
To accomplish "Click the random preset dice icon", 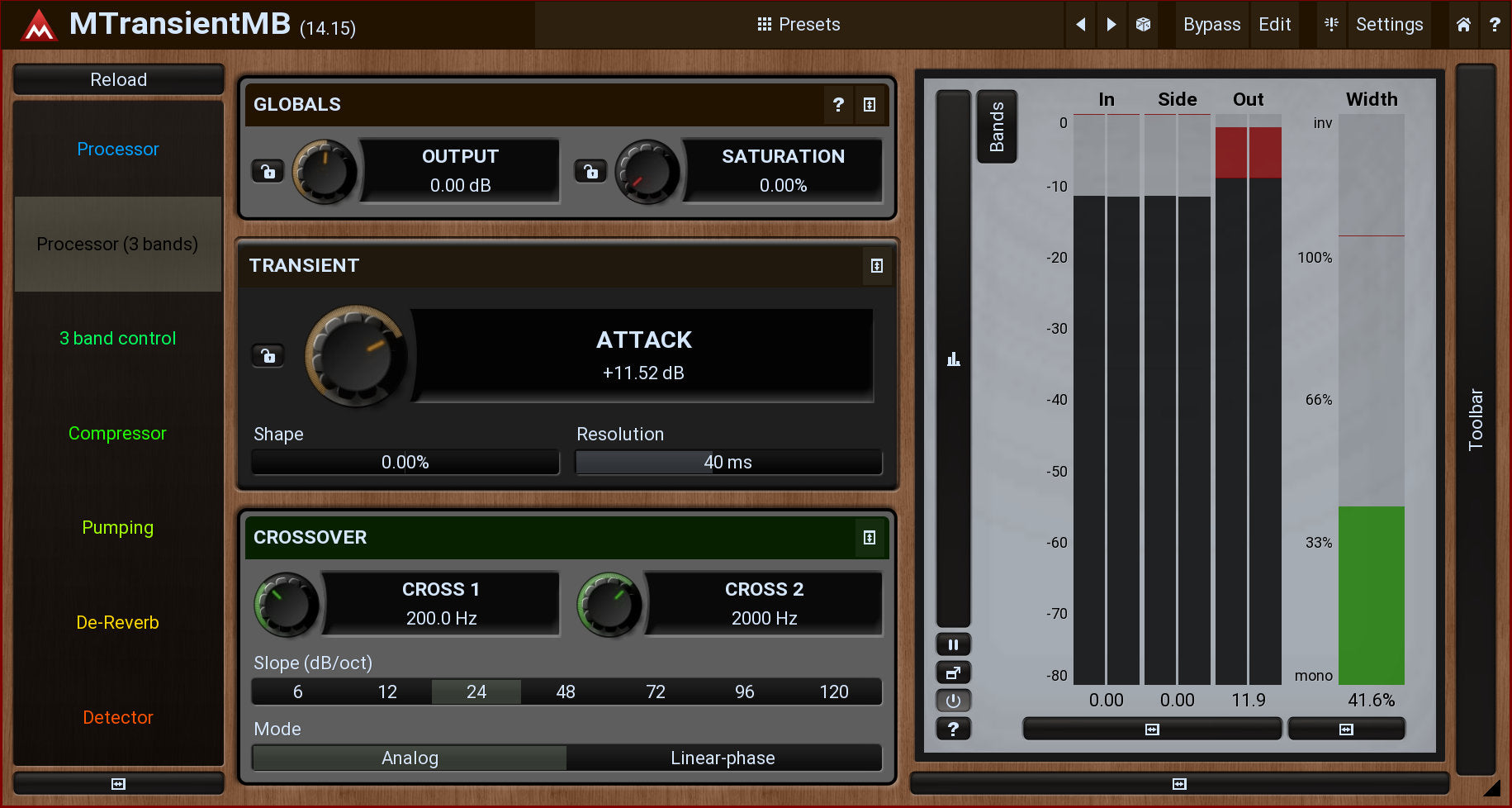I will pyautogui.click(x=1143, y=25).
